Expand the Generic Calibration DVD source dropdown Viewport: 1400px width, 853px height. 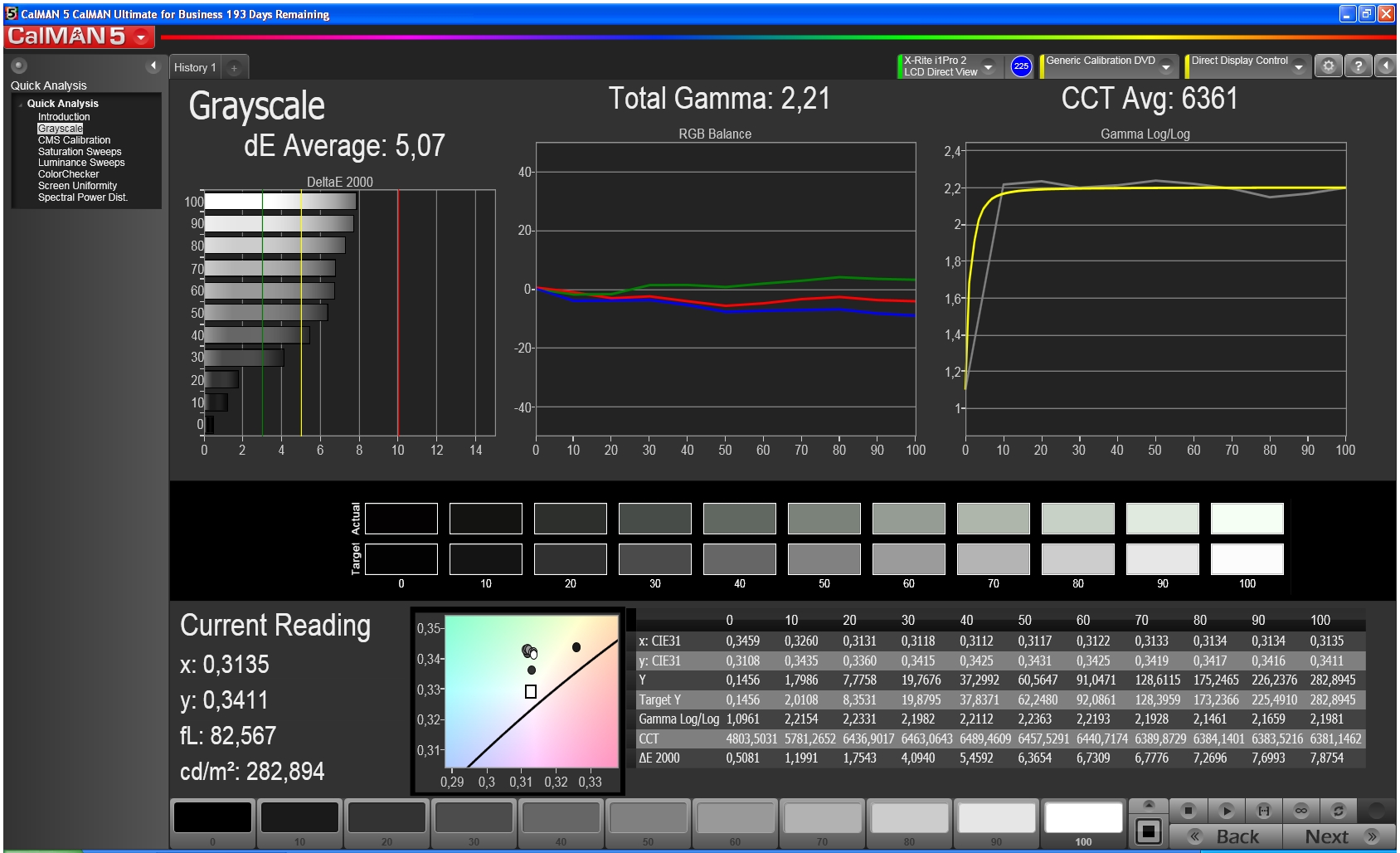[x=1165, y=66]
